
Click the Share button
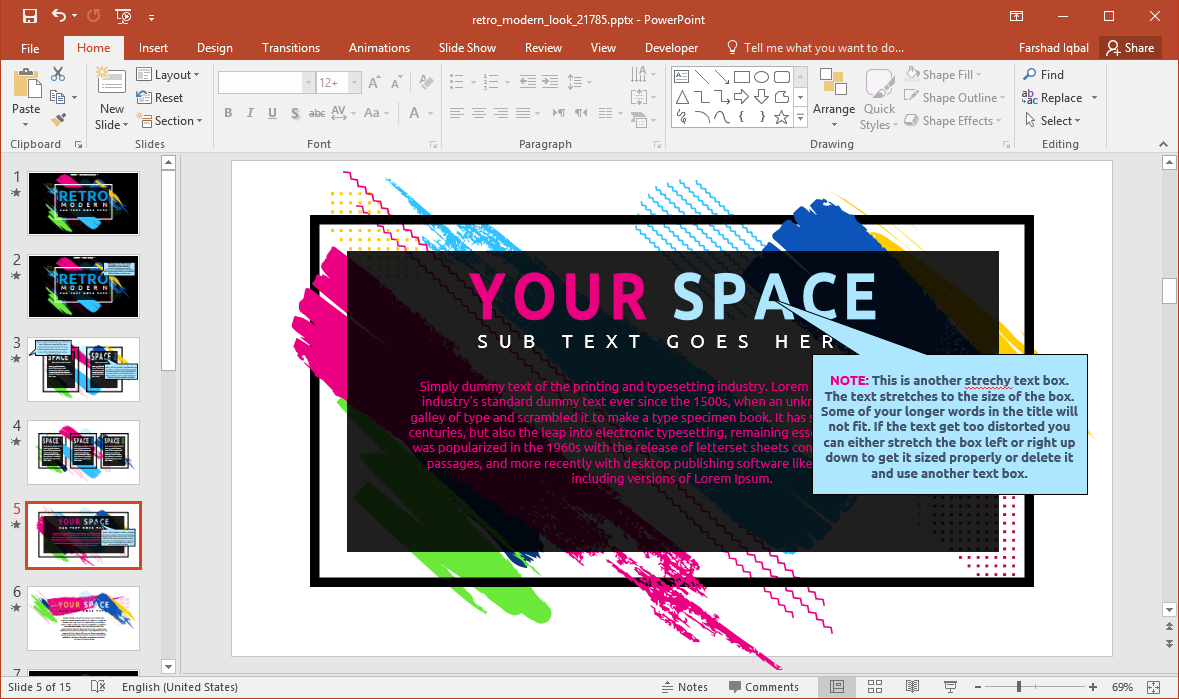pos(1130,47)
